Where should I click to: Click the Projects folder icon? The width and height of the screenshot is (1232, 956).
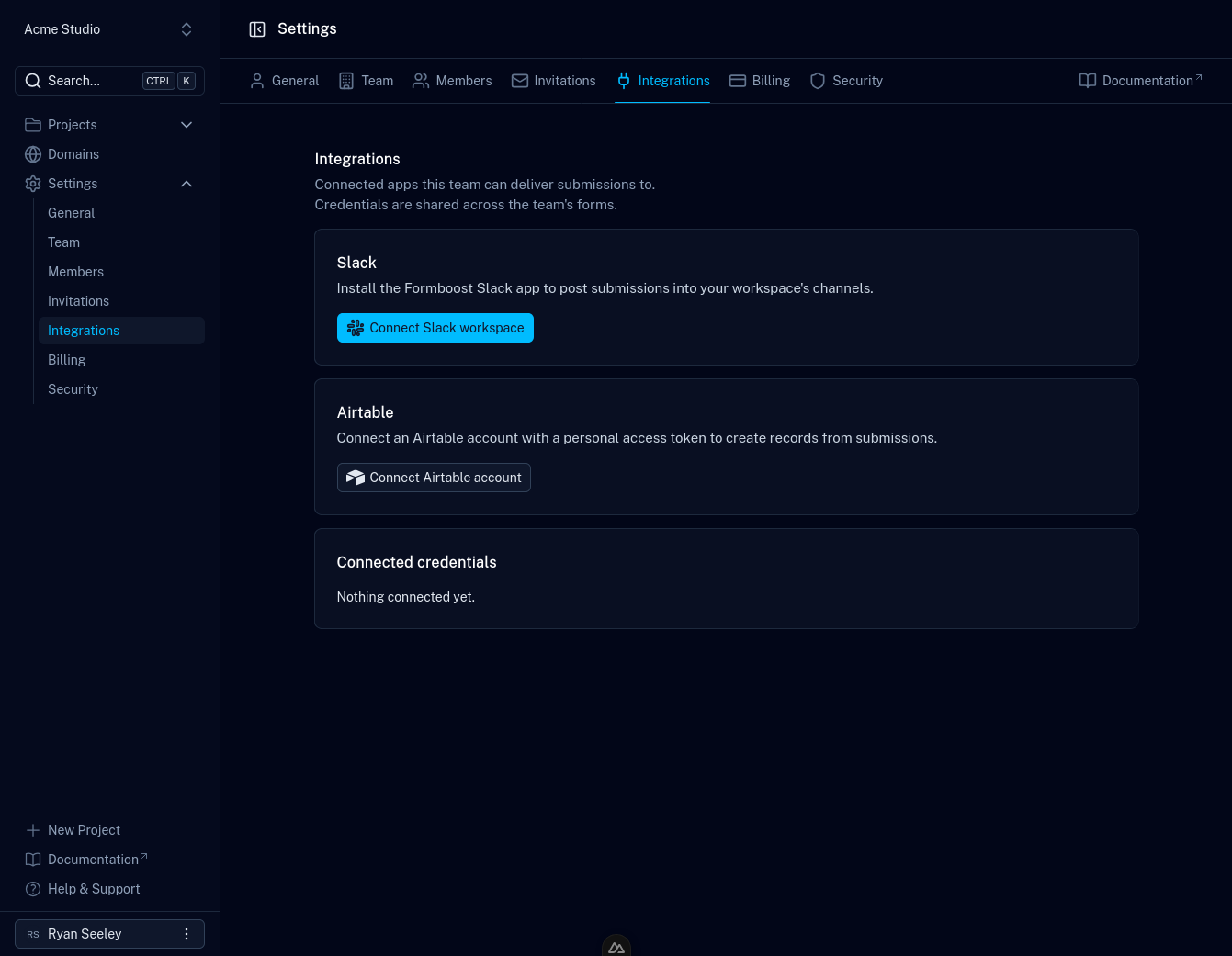pos(33,125)
